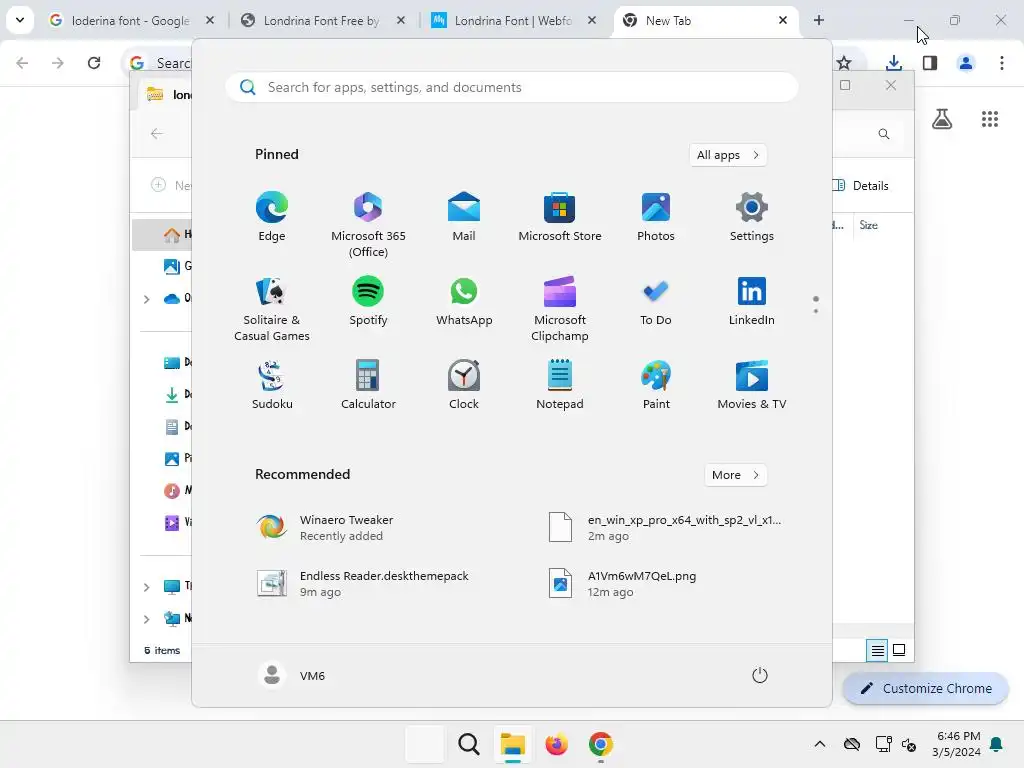Expand This PC in File Explorer sidebar
Image resolution: width=1024 pixels, height=768 pixels.
coord(146,587)
